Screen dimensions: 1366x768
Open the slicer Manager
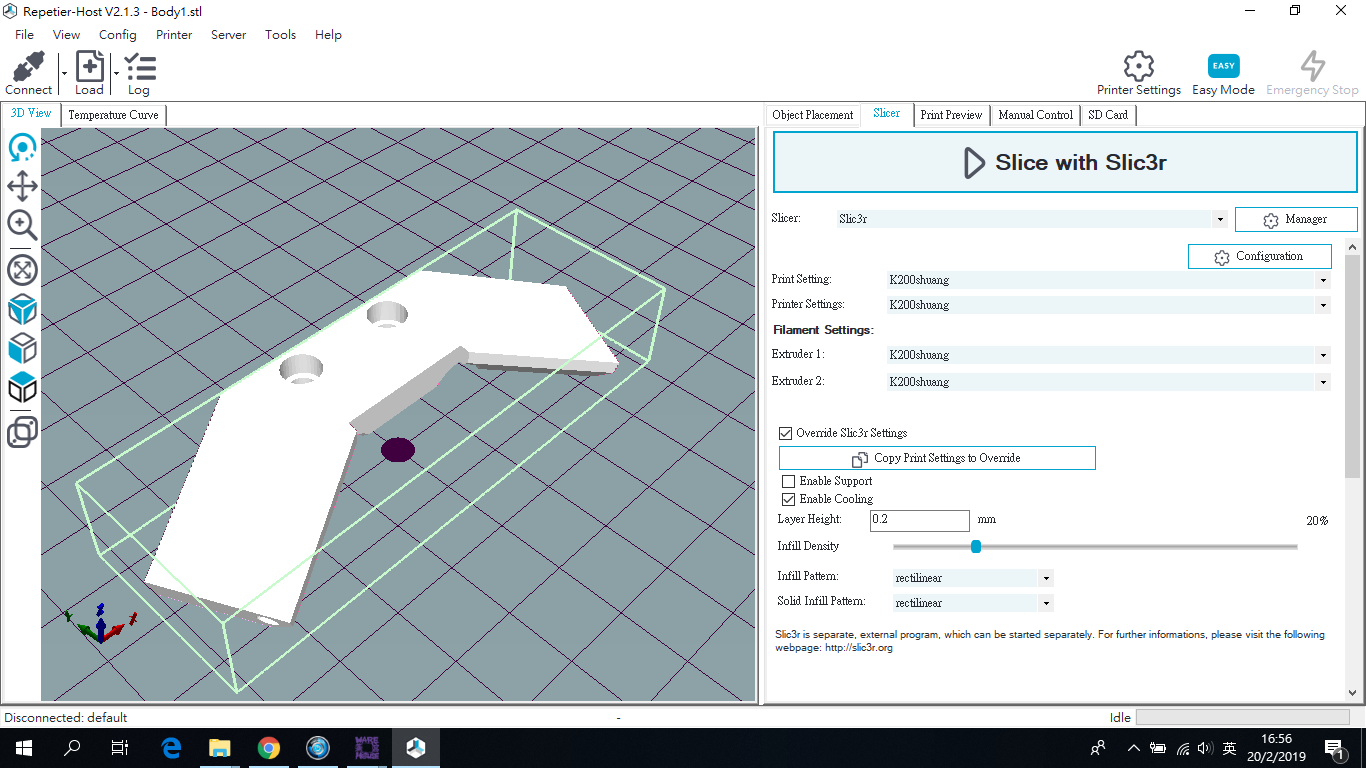[1296, 219]
